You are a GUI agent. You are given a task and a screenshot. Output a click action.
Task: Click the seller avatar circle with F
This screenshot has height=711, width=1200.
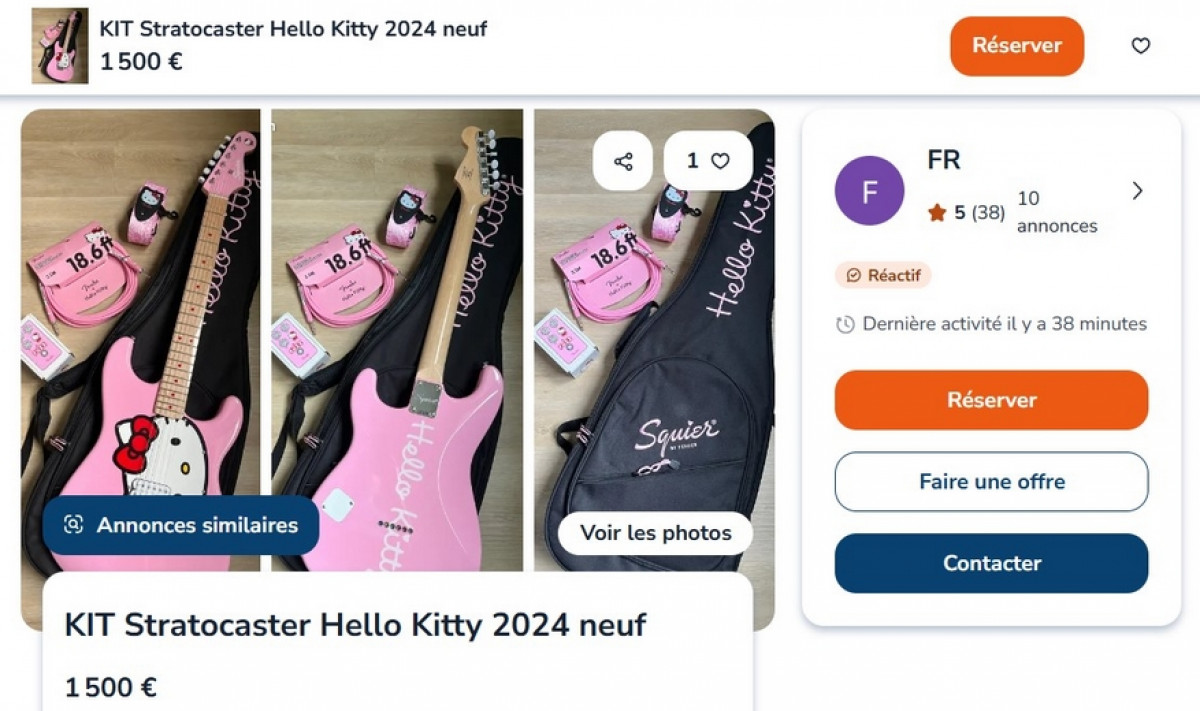click(x=869, y=190)
